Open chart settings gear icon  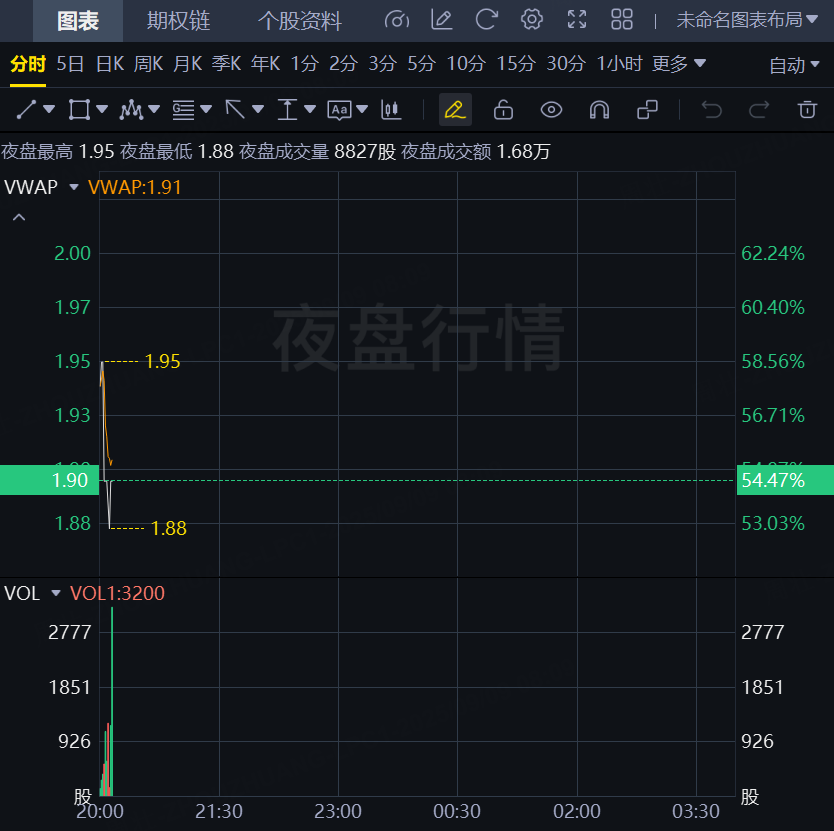click(x=532, y=19)
